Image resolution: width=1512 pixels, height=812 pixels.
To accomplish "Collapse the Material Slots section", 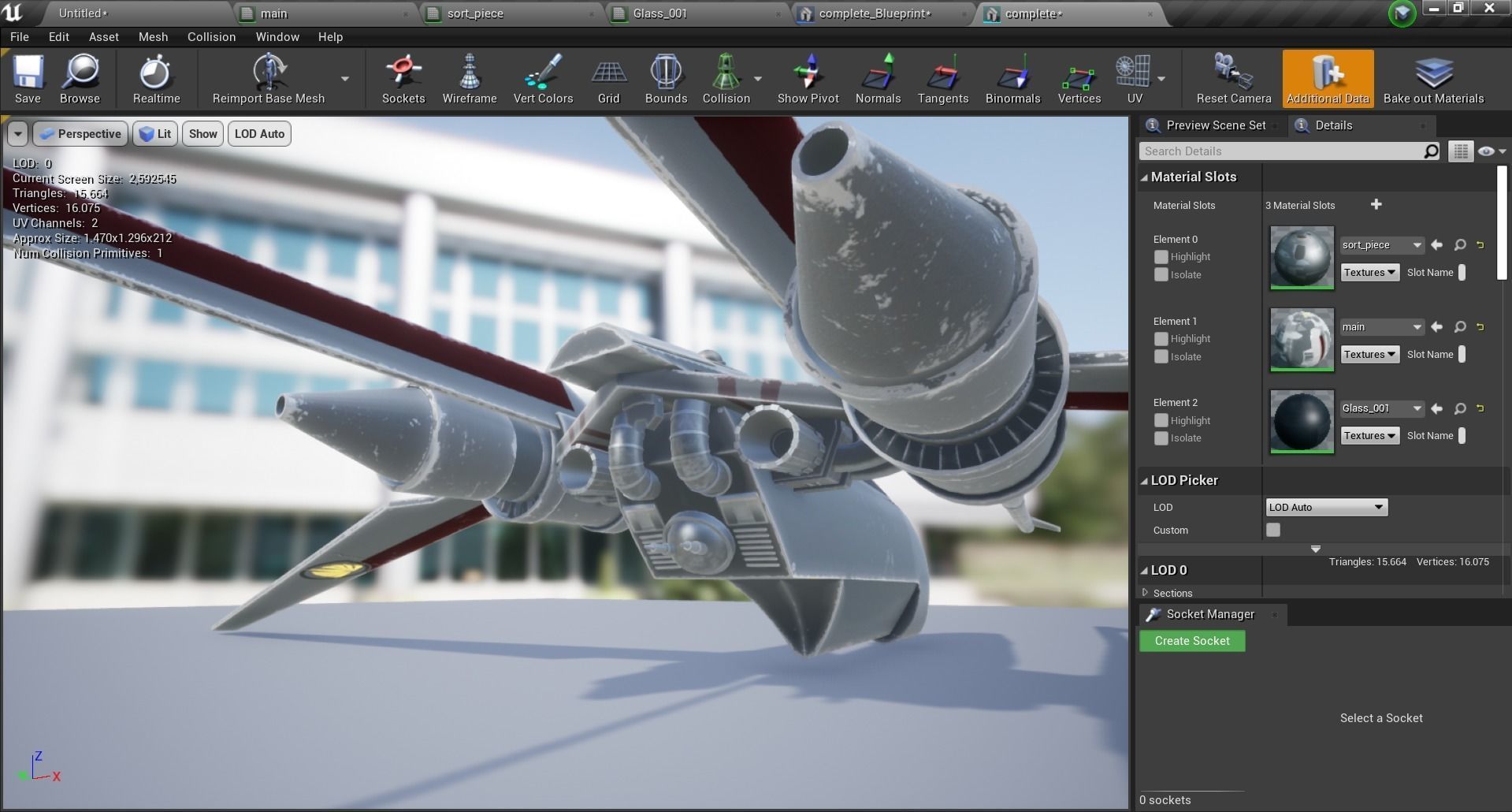I will tap(1146, 177).
